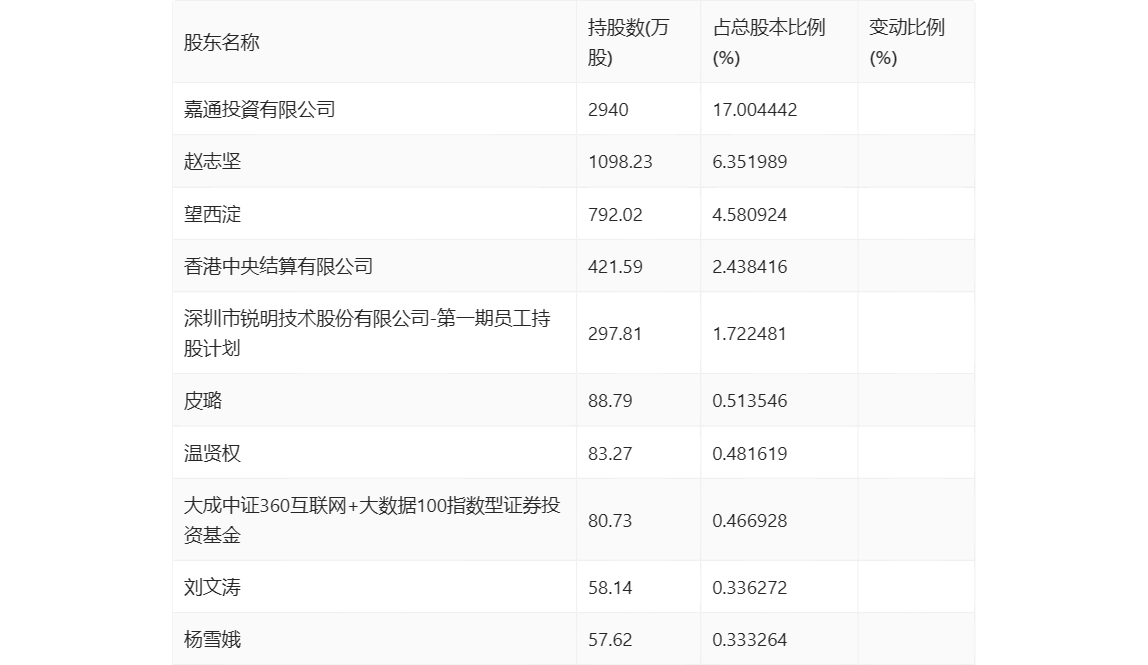Select the percentage 6.351989
The image size is (1148, 665).
point(750,162)
